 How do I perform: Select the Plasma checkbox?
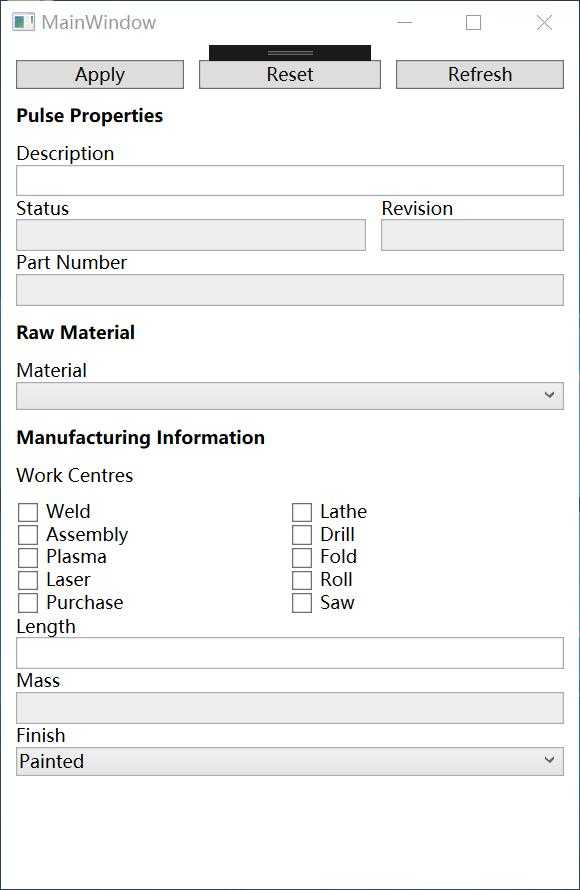pos(28,557)
